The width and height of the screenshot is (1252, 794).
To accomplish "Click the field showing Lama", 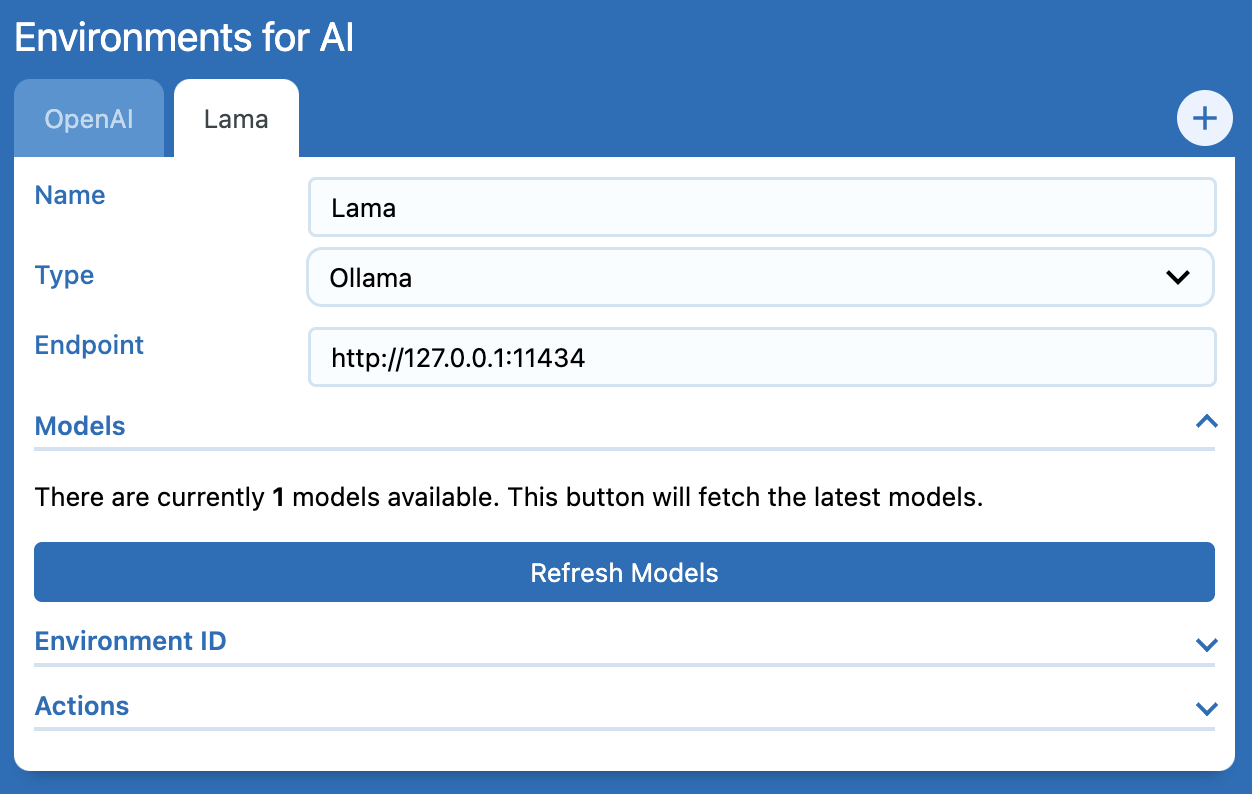I will pyautogui.click(x=760, y=207).
